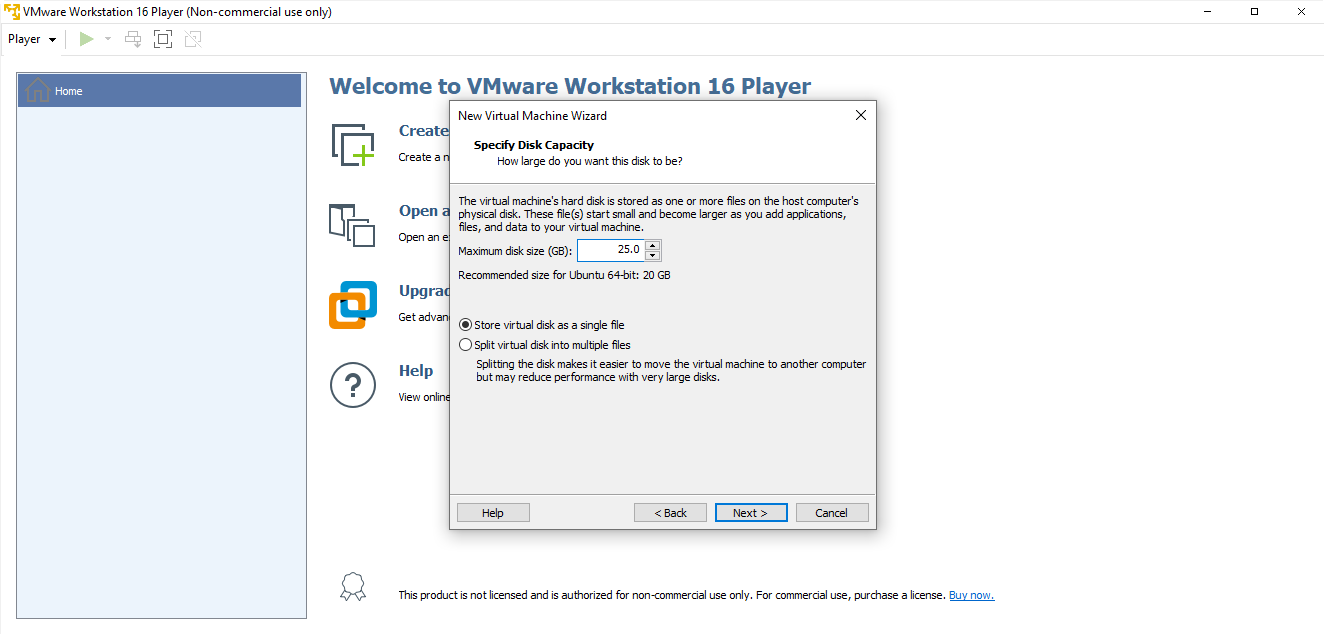
Task: Select Home in the library sidebar
Action: [160, 91]
